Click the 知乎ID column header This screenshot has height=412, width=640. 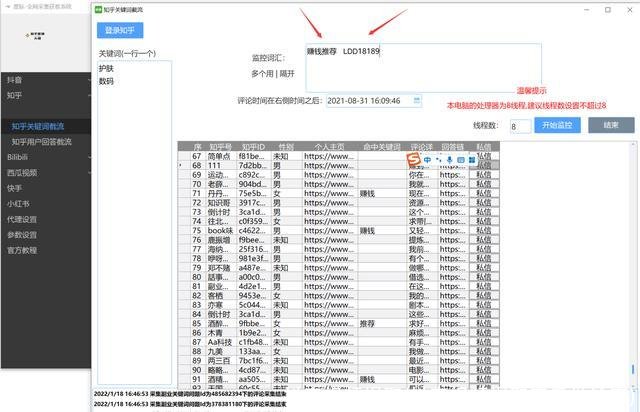point(253,147)
